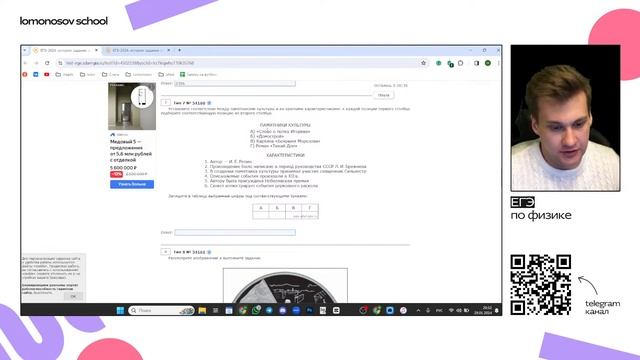Click the address bar URL field
Image resolution: width=640 pixels, height=360 pixels.
click(241, 63)
